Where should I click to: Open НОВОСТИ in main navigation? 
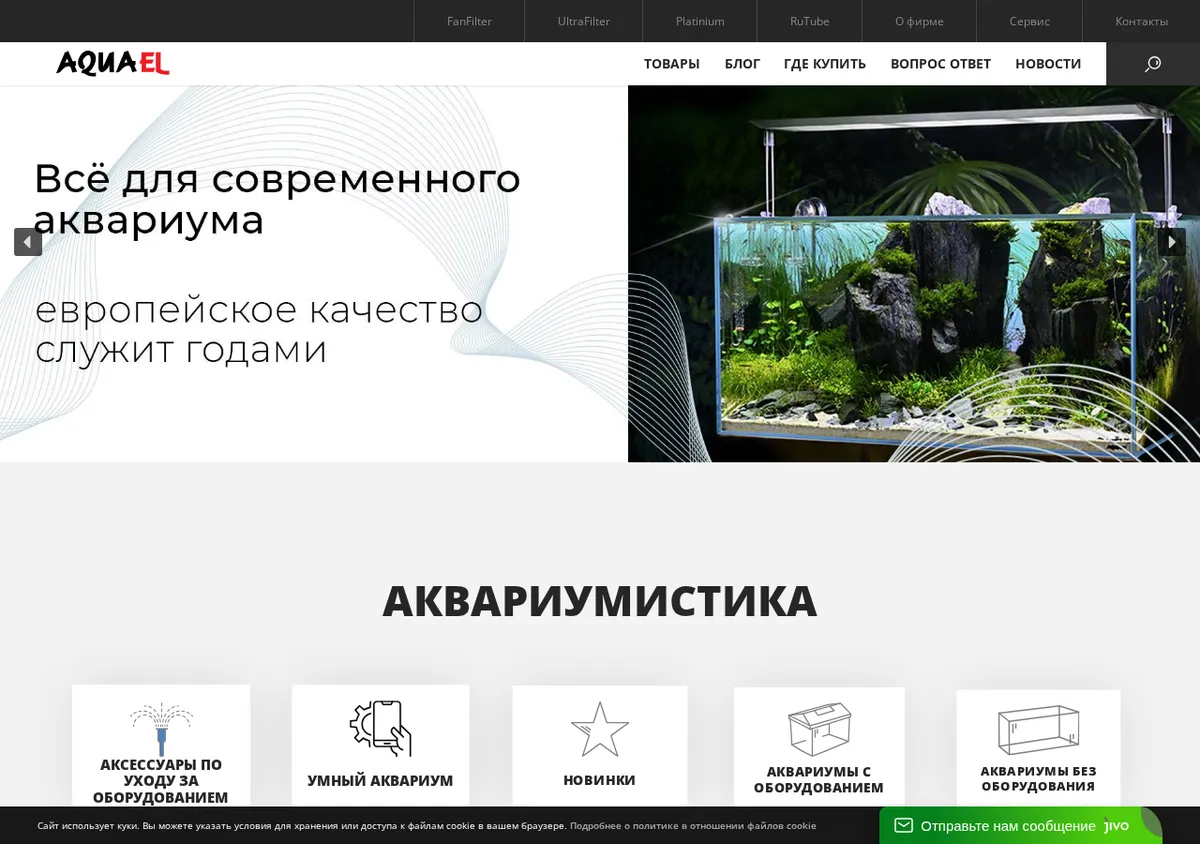[x=1048, y=64]
